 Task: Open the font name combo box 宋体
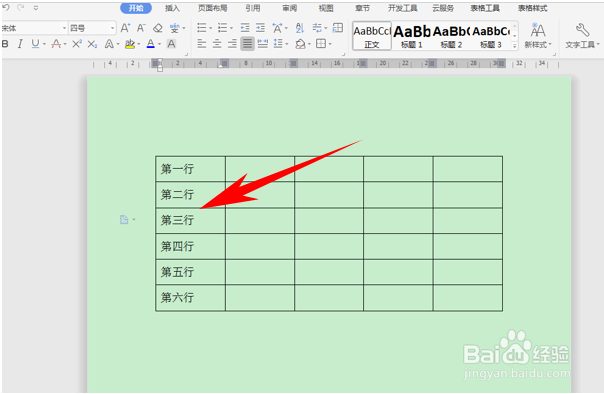tap(34, 28)
